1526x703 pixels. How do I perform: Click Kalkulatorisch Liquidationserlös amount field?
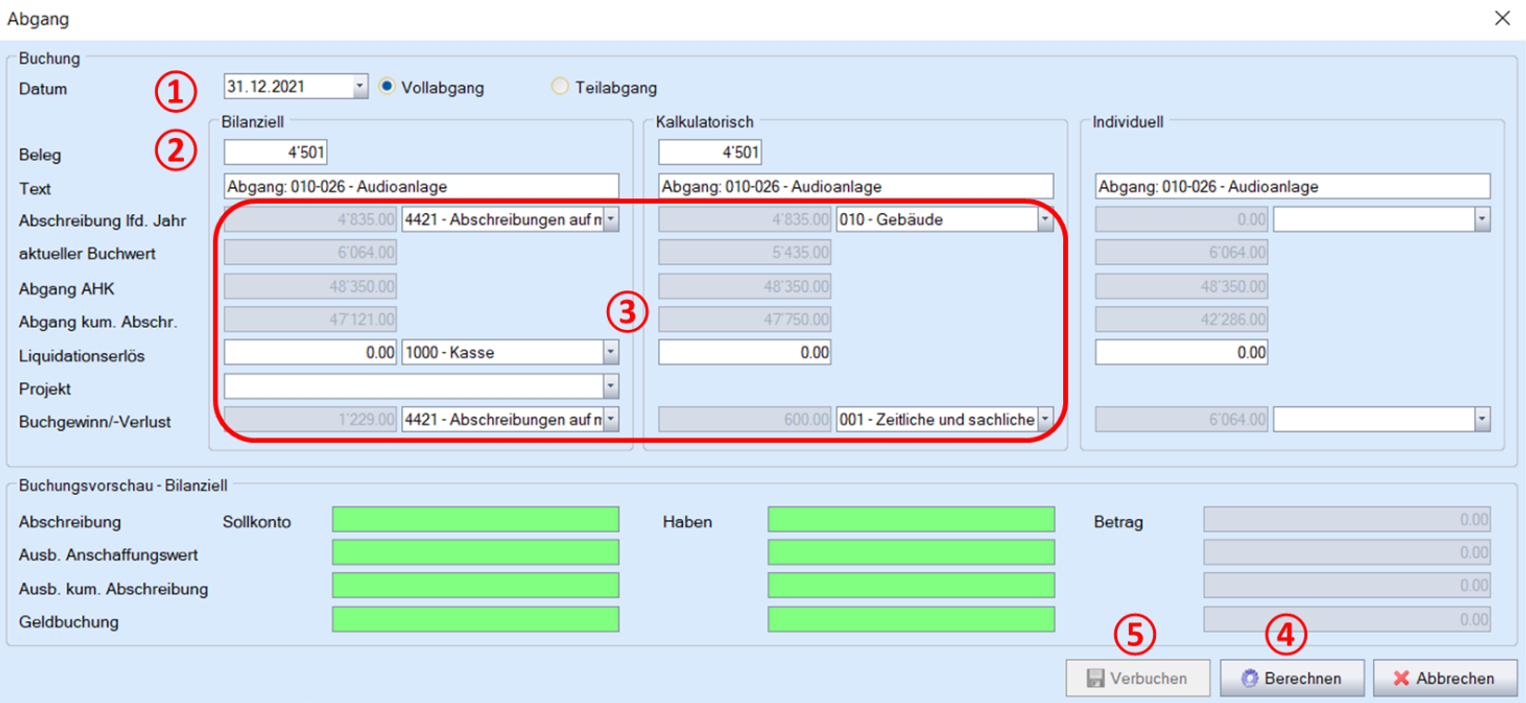pos(745,352)
